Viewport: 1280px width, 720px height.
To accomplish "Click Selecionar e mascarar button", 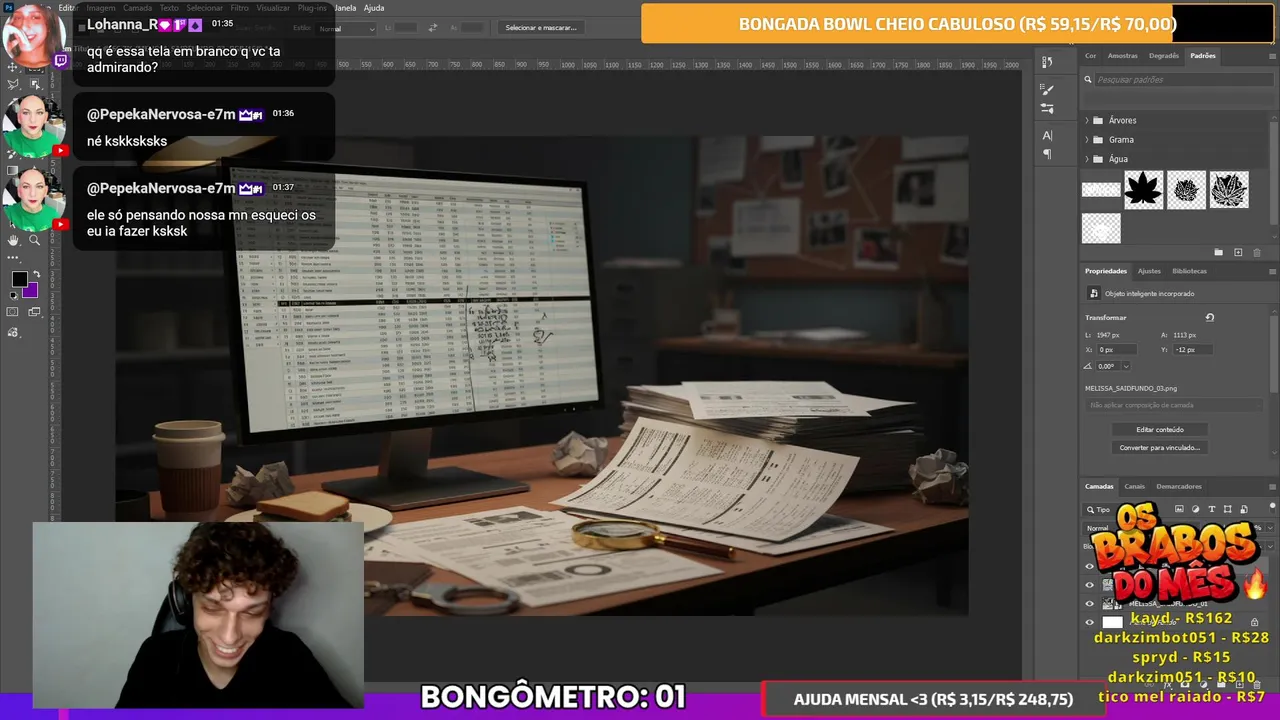I will click(x=541, y=28).
